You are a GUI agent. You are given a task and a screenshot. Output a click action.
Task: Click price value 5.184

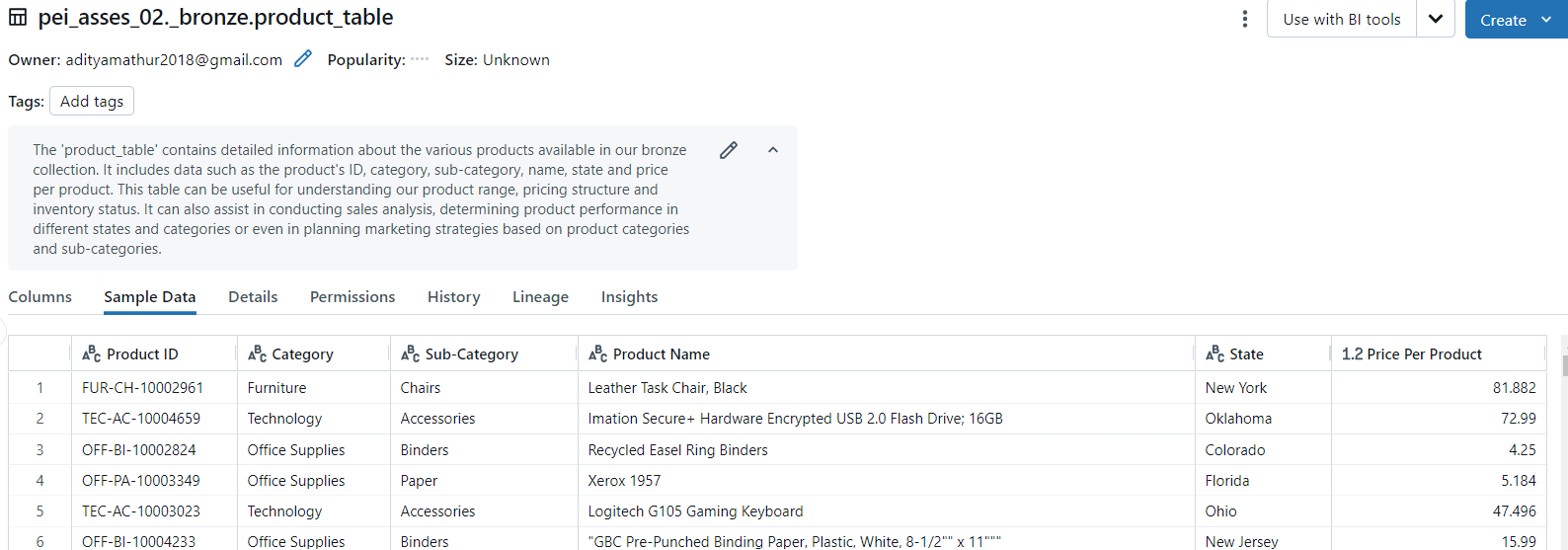click(x=1519, y=481)
